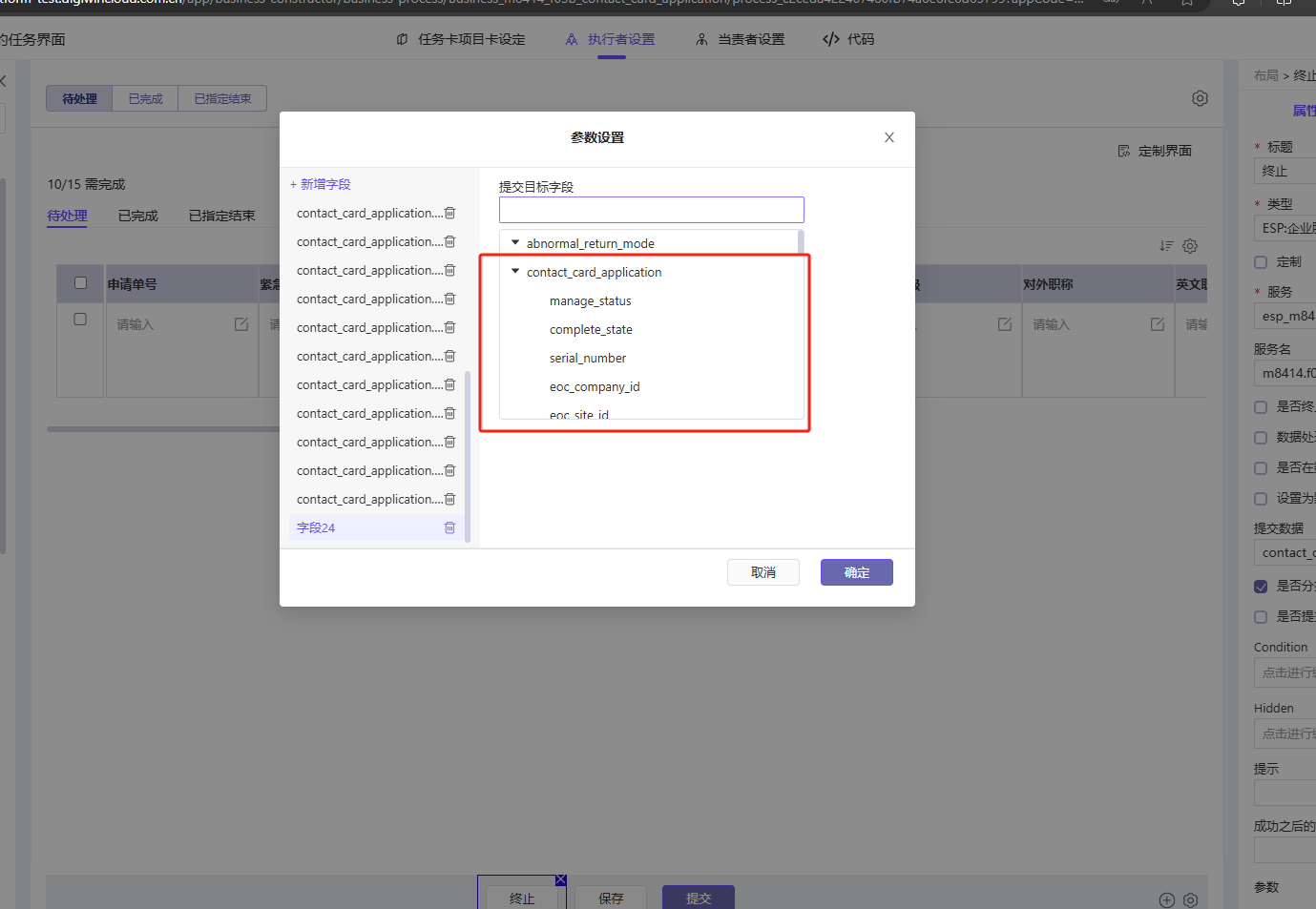Select manage_status in the tree
This screenshot has height=909, width=1316.
pyautogui.click(x=591, y=300)
